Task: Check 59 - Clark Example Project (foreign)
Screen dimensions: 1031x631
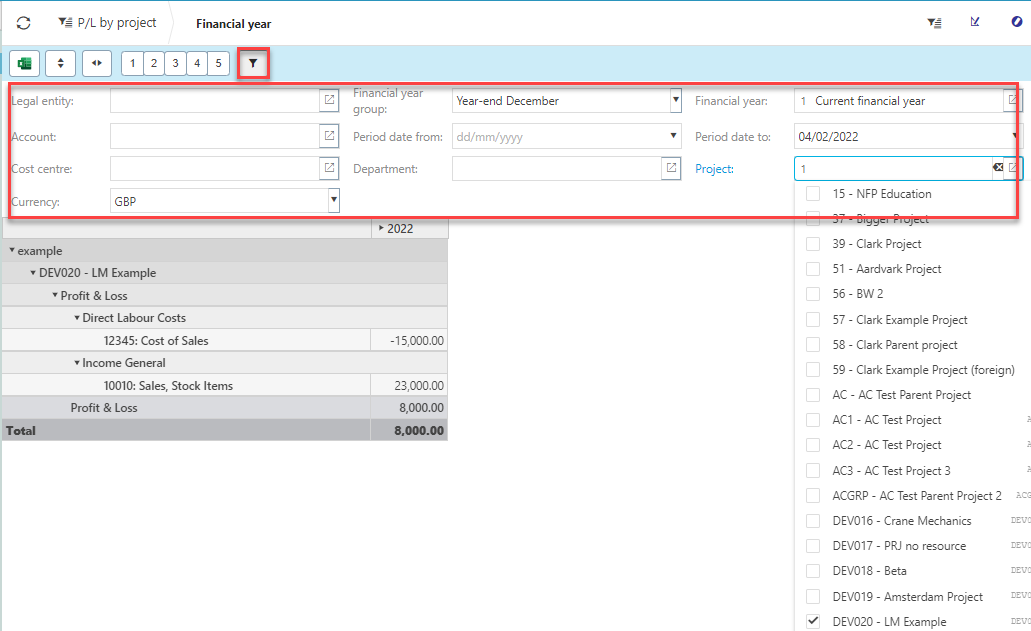Action: 813,369
